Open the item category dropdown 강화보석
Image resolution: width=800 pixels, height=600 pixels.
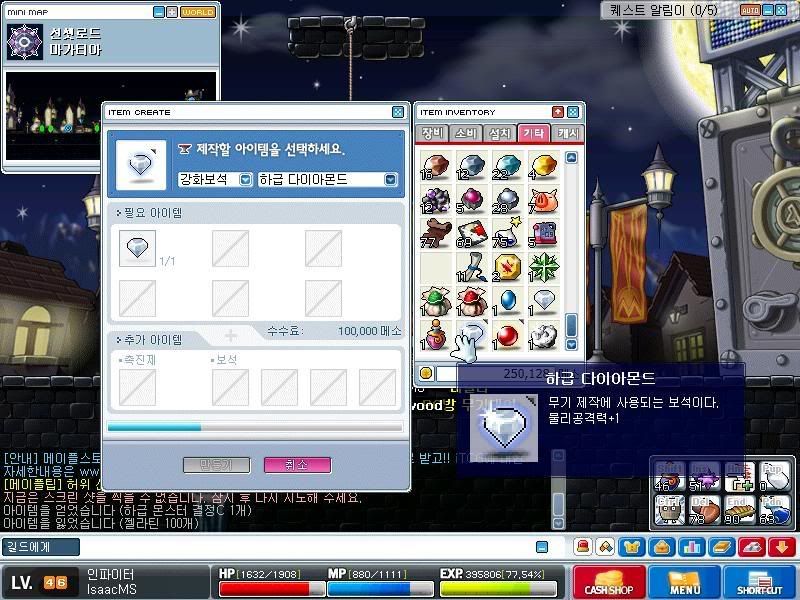pos(215,179)
